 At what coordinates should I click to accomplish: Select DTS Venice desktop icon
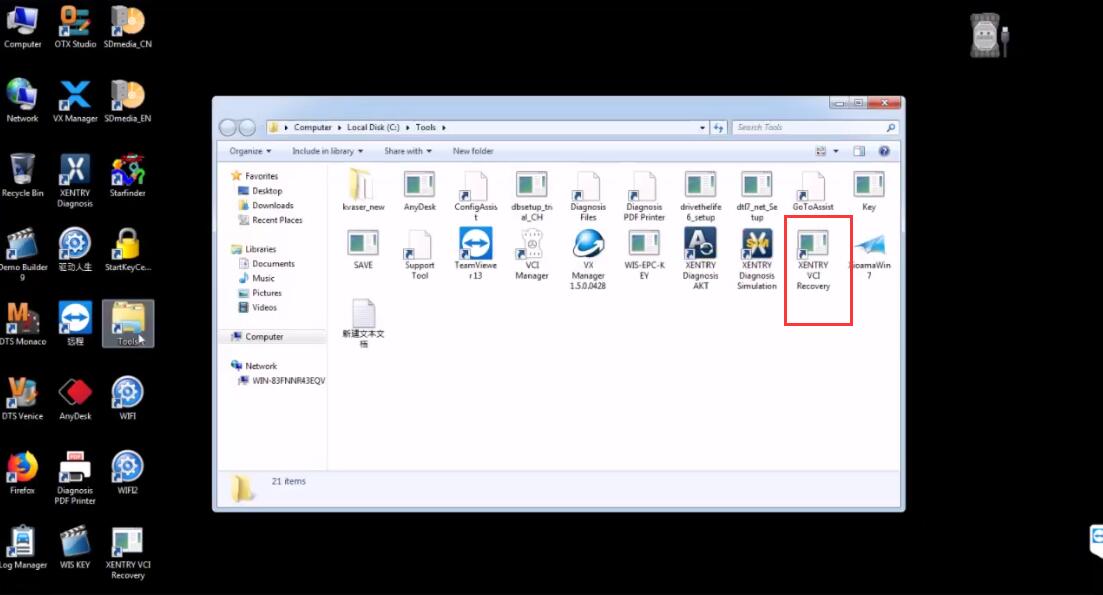point(23,399)
